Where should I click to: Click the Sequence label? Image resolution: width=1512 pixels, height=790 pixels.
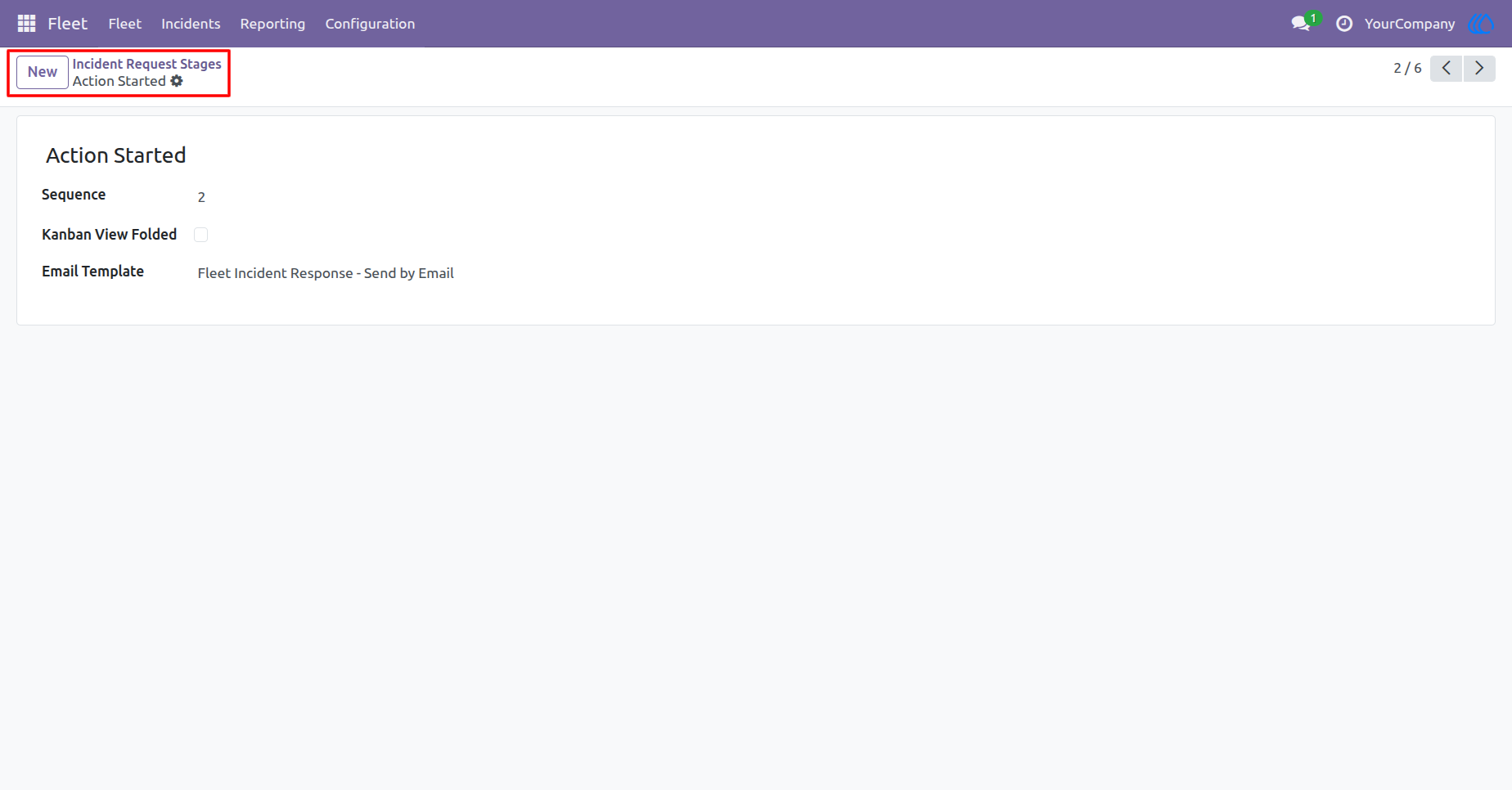pos(74,195)
